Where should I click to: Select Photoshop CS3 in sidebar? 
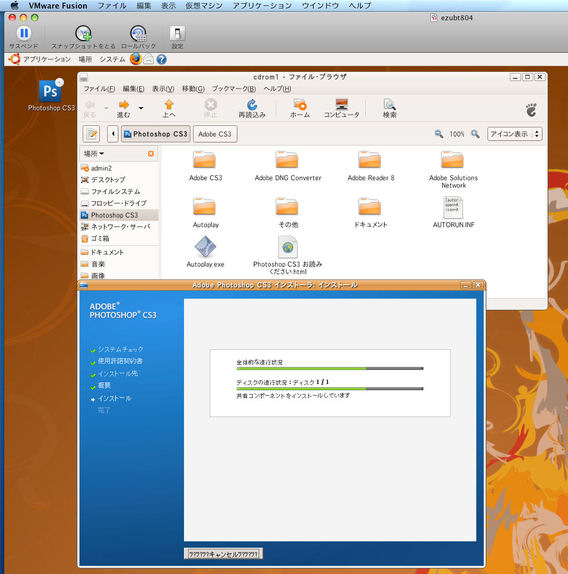pos(119,215)
